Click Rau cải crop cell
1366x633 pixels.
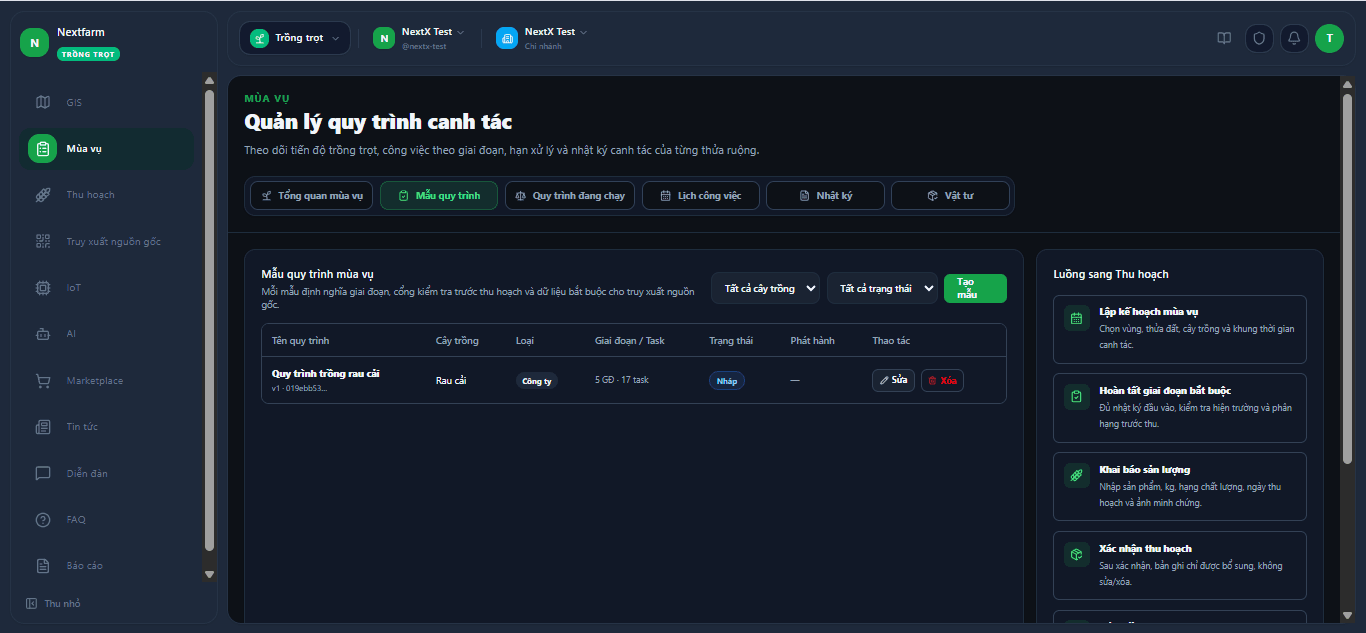coord(451,380)
